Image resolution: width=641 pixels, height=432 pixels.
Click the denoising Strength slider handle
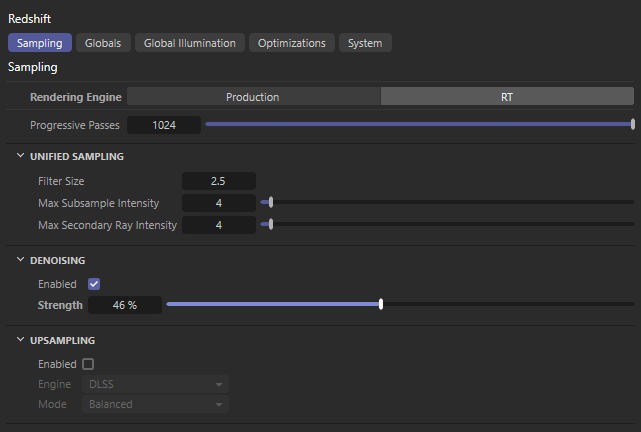tap(381, 305)
